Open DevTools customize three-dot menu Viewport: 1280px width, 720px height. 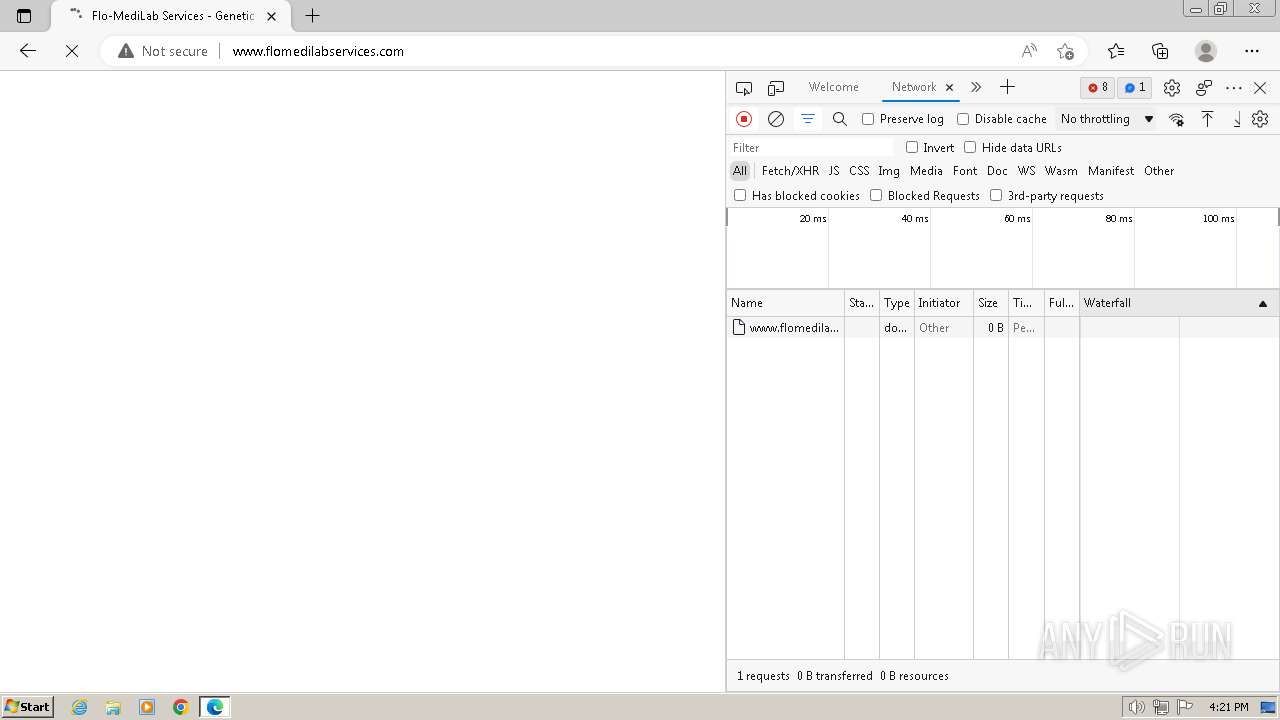pos(1234,88)
